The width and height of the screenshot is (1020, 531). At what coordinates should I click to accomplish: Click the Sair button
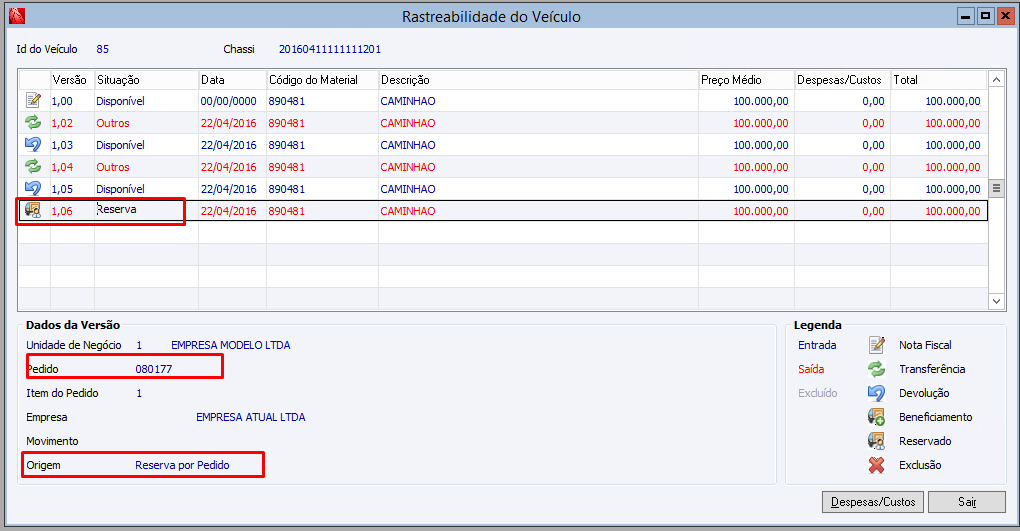(x=967, y=502)
